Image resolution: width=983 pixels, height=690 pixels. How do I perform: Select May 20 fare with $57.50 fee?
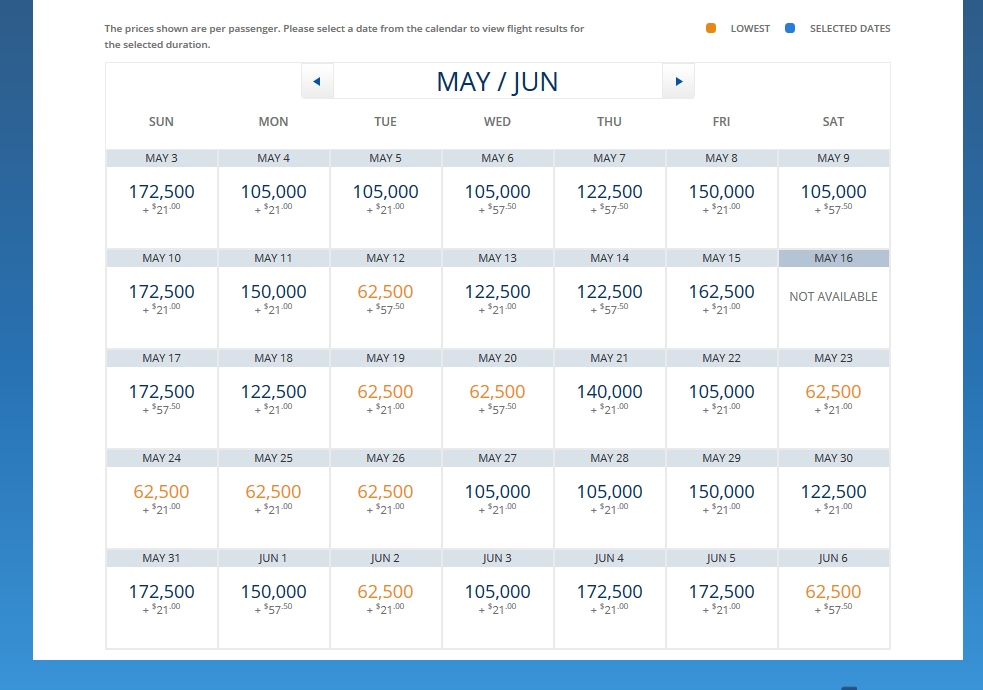tap(497, 397)
